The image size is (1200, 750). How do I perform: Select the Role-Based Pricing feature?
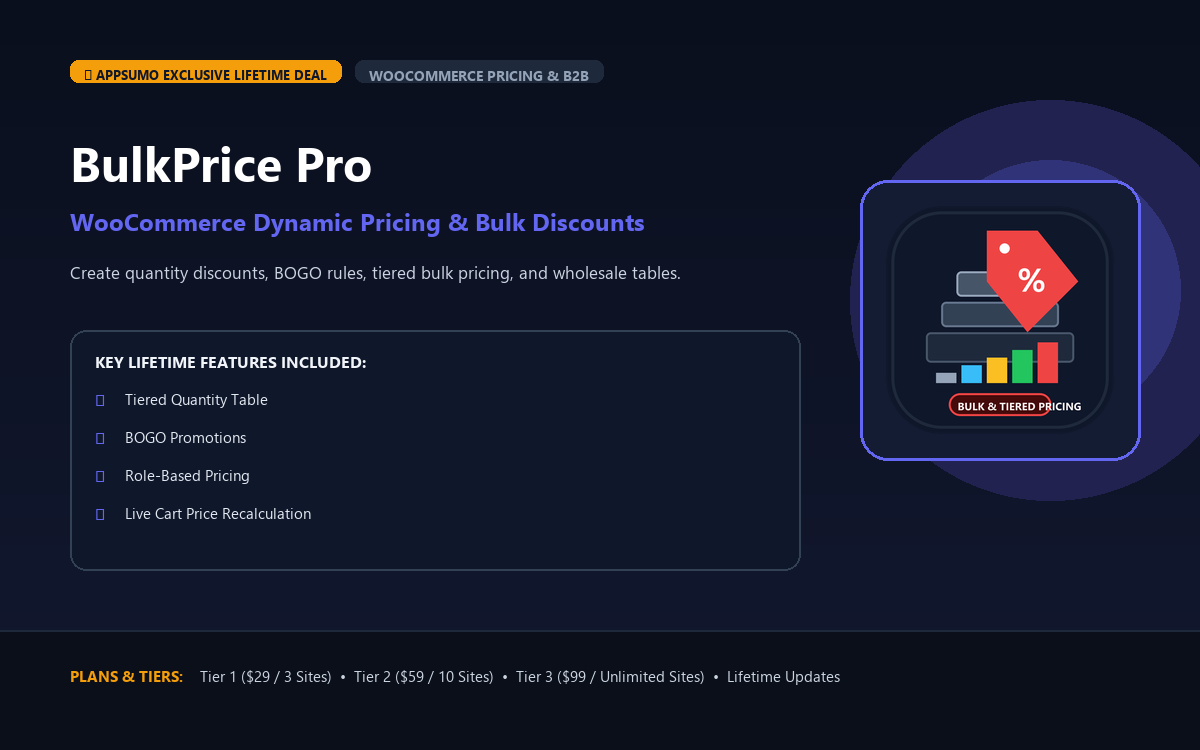(187, 476)
